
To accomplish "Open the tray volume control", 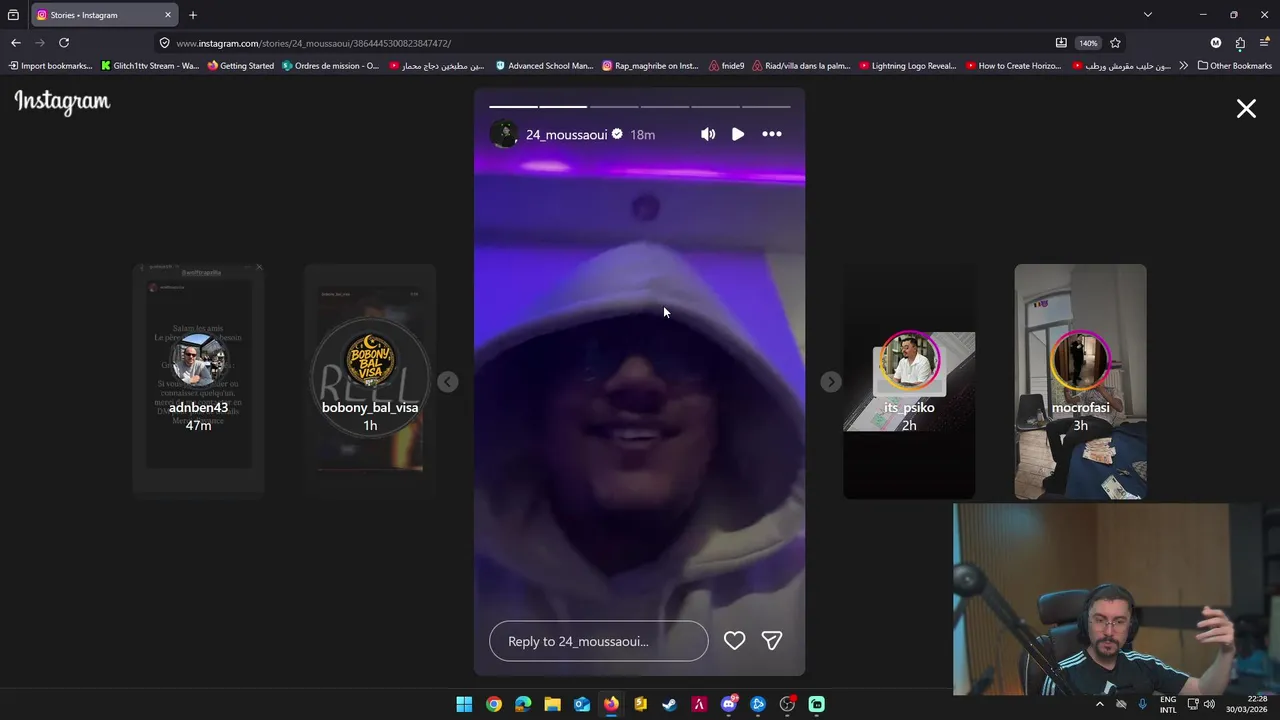I will pos(1209,704).
